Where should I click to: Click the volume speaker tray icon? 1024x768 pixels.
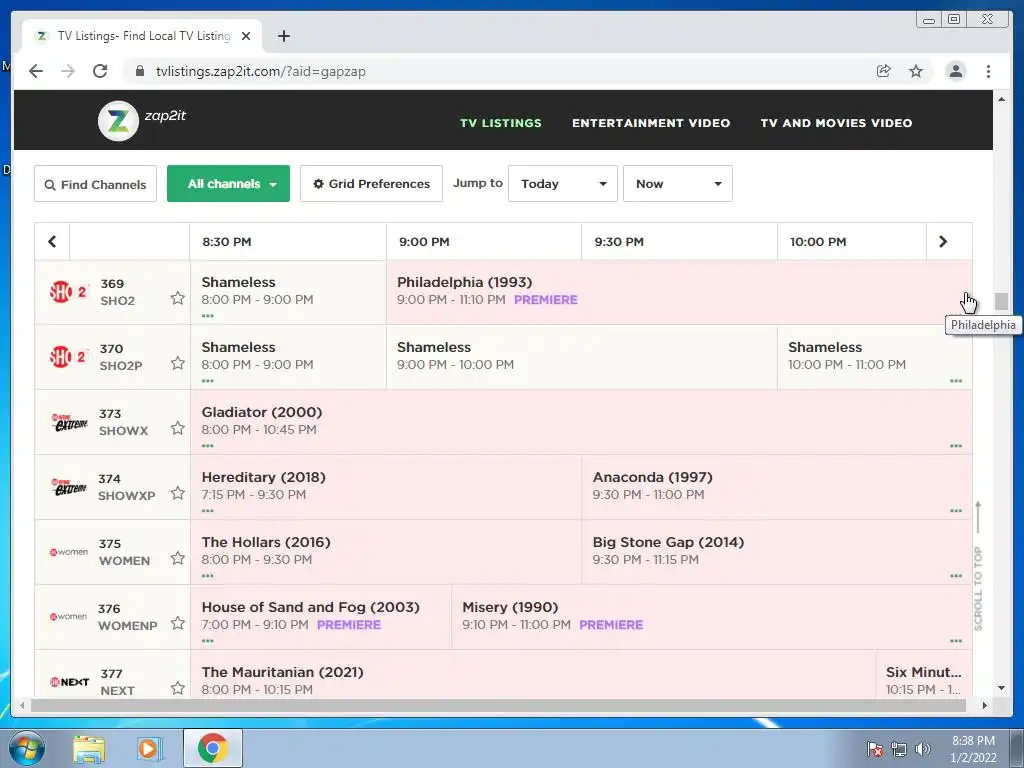(x=922, y=748)
